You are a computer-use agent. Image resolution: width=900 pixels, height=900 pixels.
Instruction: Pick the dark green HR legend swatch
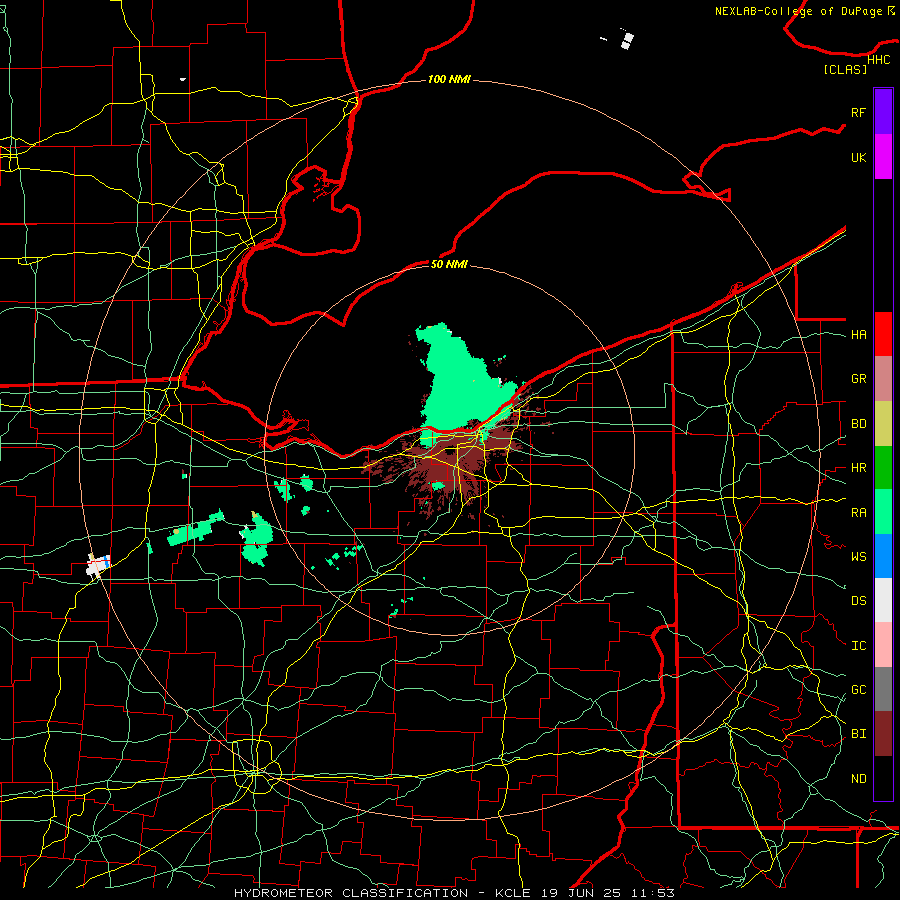tap(883, 468)
